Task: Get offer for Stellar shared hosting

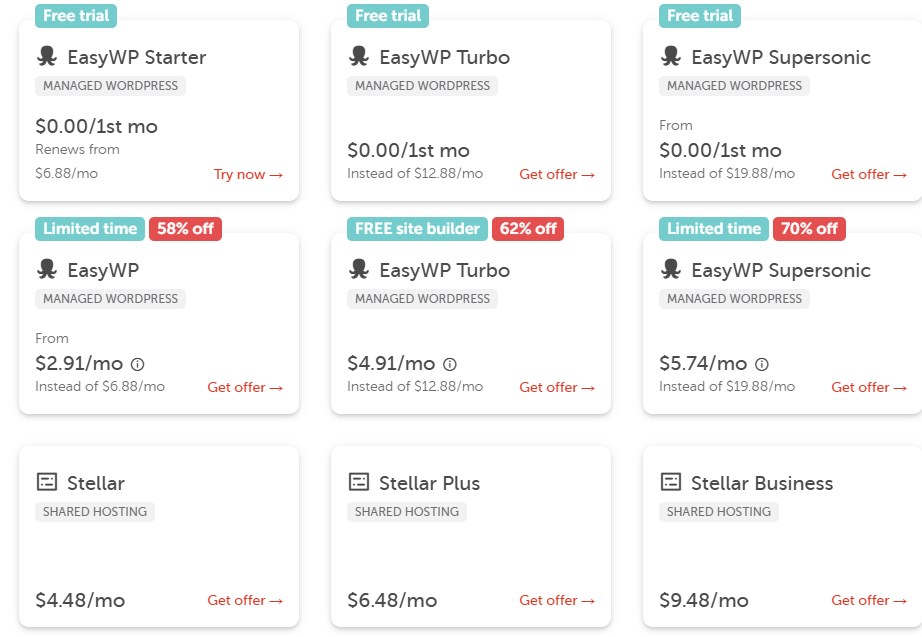Action: [x=245, y=600]
